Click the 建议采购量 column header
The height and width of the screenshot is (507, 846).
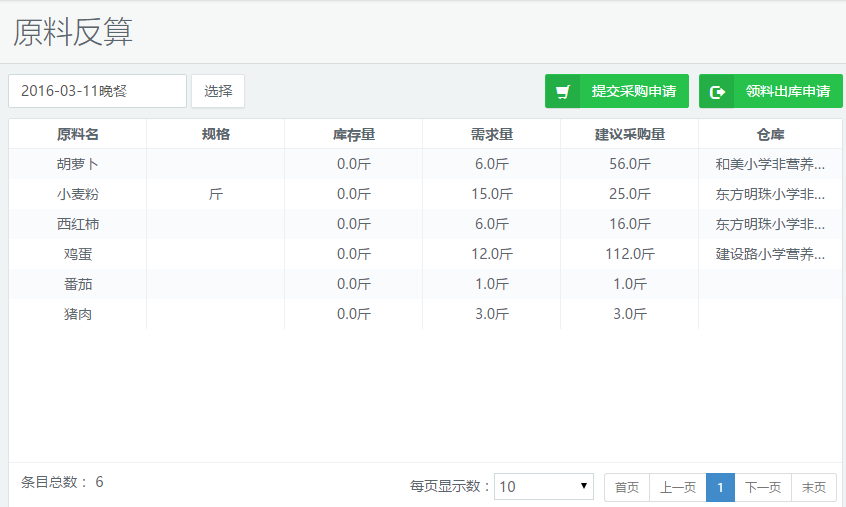tap(629, 134)
